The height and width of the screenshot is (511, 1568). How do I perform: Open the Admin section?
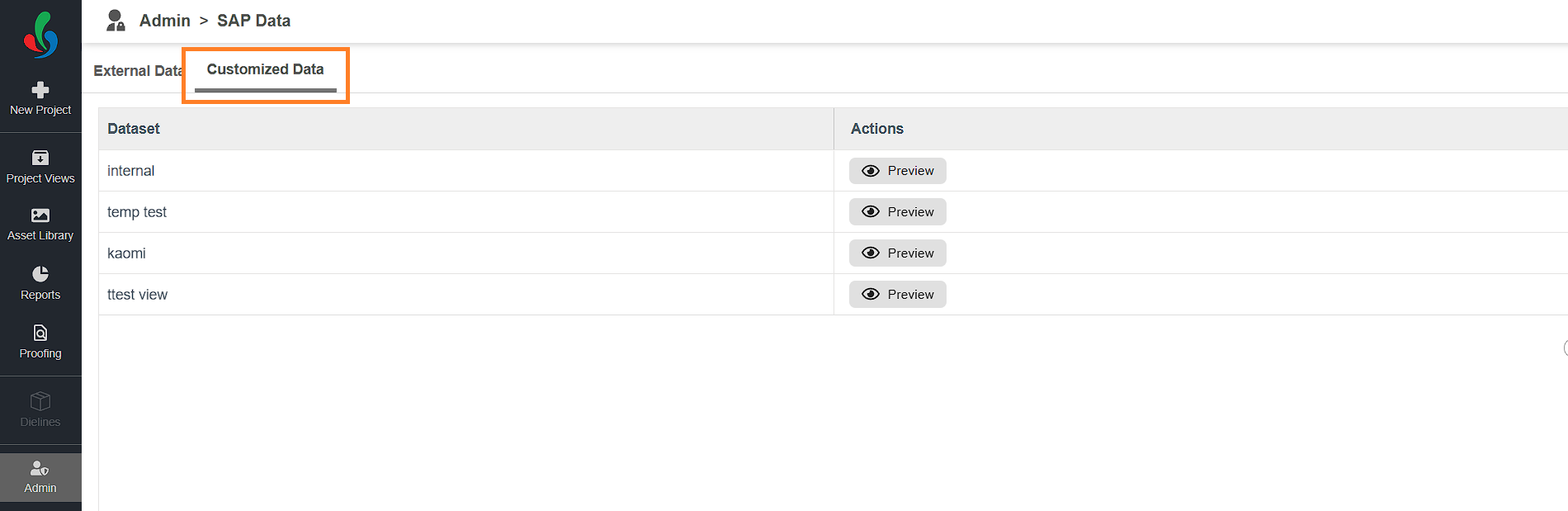point(40,477)
